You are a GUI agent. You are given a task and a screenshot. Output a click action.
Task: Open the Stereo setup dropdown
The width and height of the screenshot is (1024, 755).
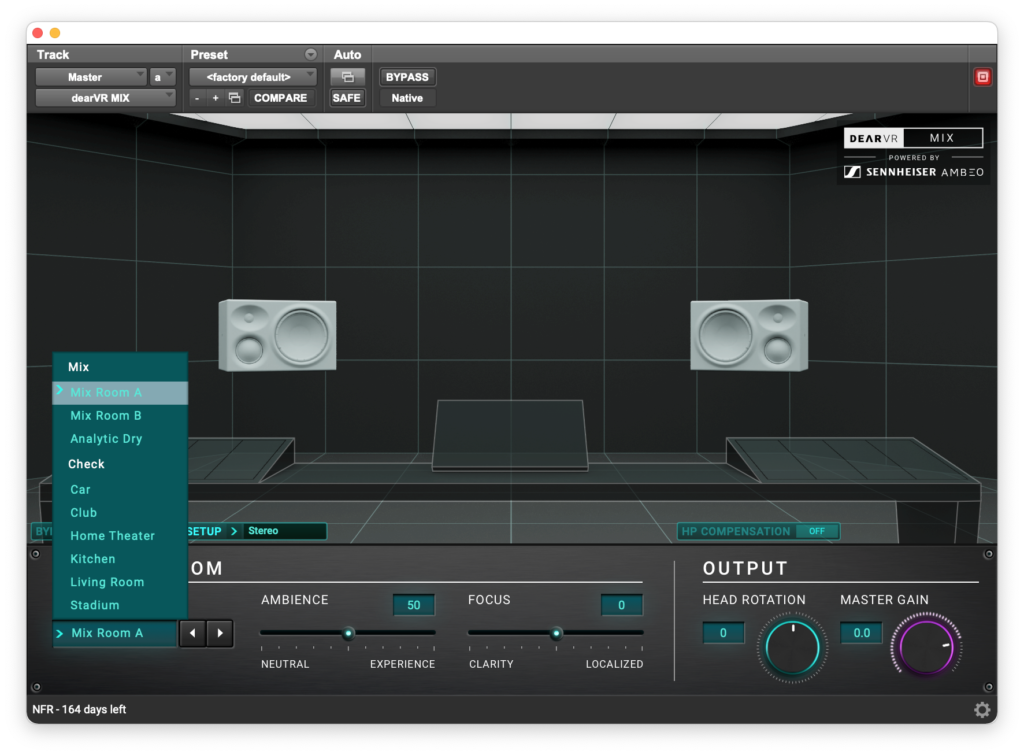point(284,531)
